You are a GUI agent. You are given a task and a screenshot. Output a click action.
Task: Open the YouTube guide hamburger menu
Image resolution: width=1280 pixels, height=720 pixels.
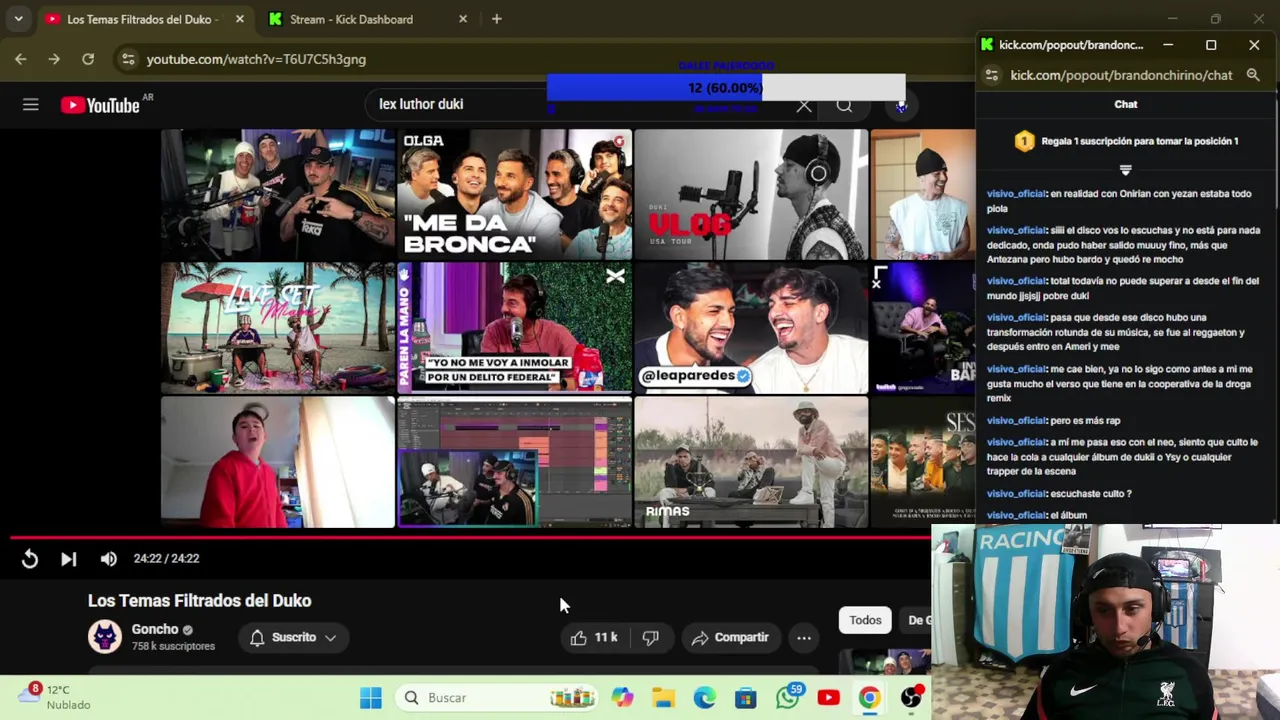(31, 104)
